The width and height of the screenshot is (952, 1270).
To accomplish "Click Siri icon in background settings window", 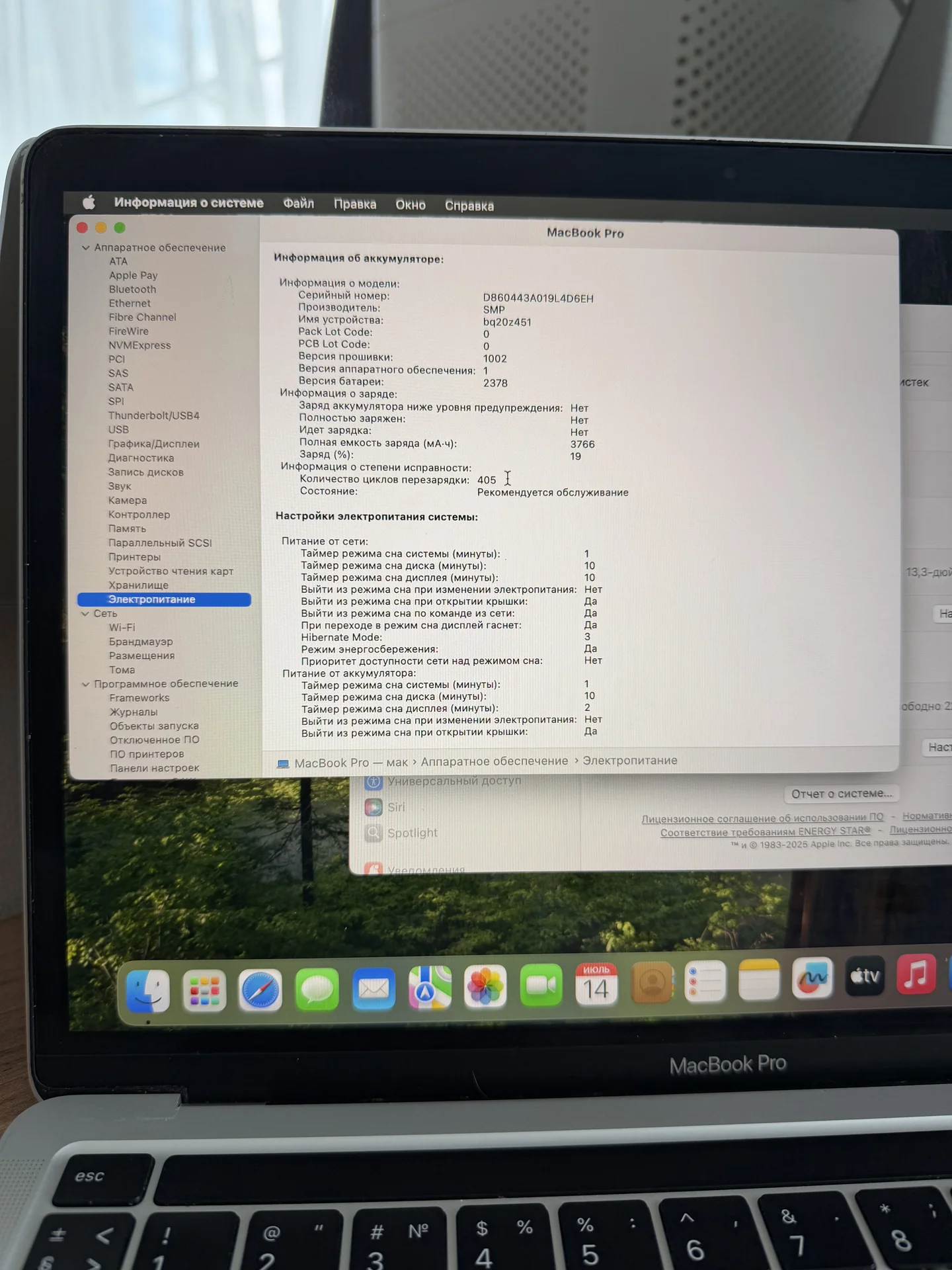I will tap(374, 807).
